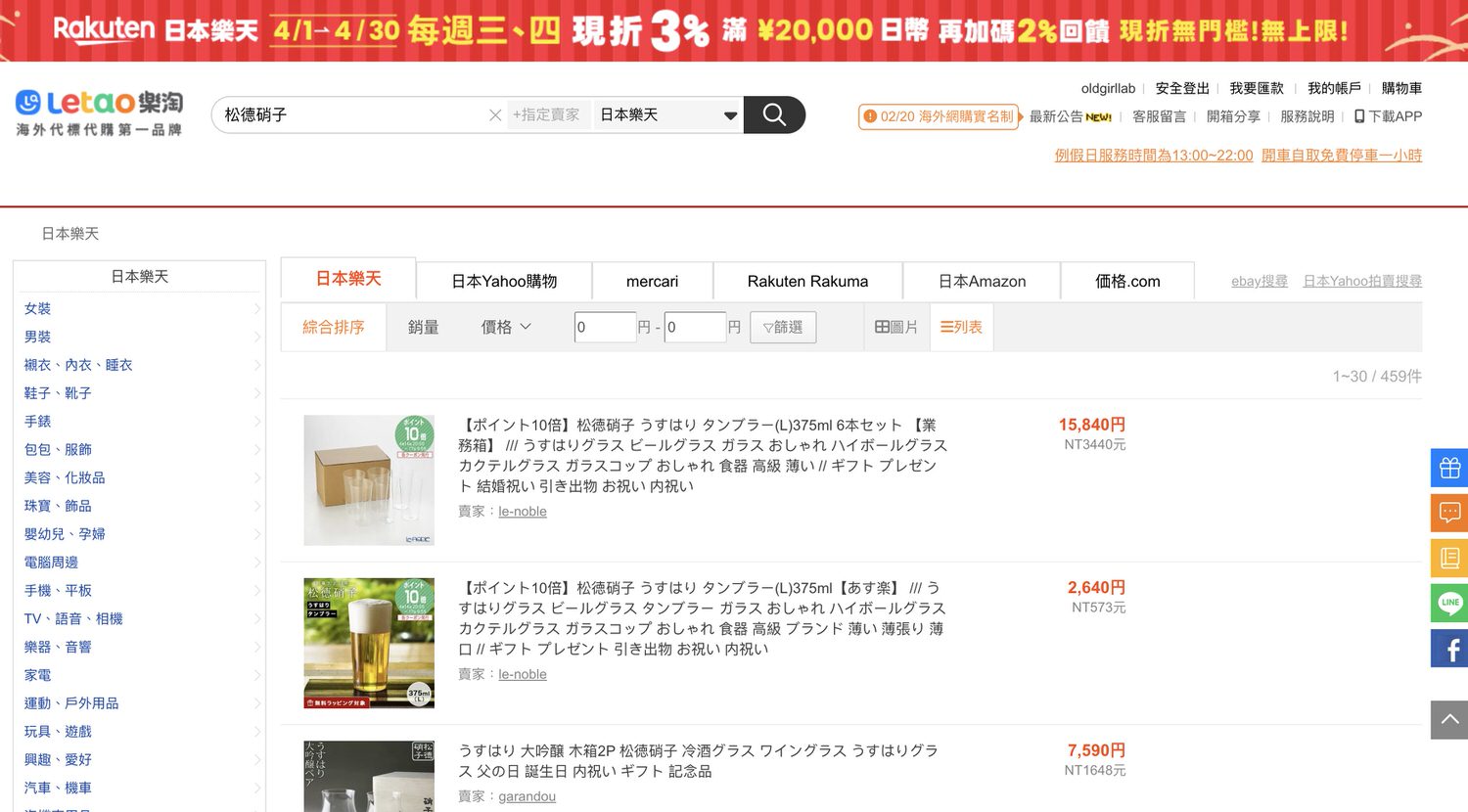Open seller le-noble of 15,840円 item
The image size is (1468, 812).
(x=523, y=511)
